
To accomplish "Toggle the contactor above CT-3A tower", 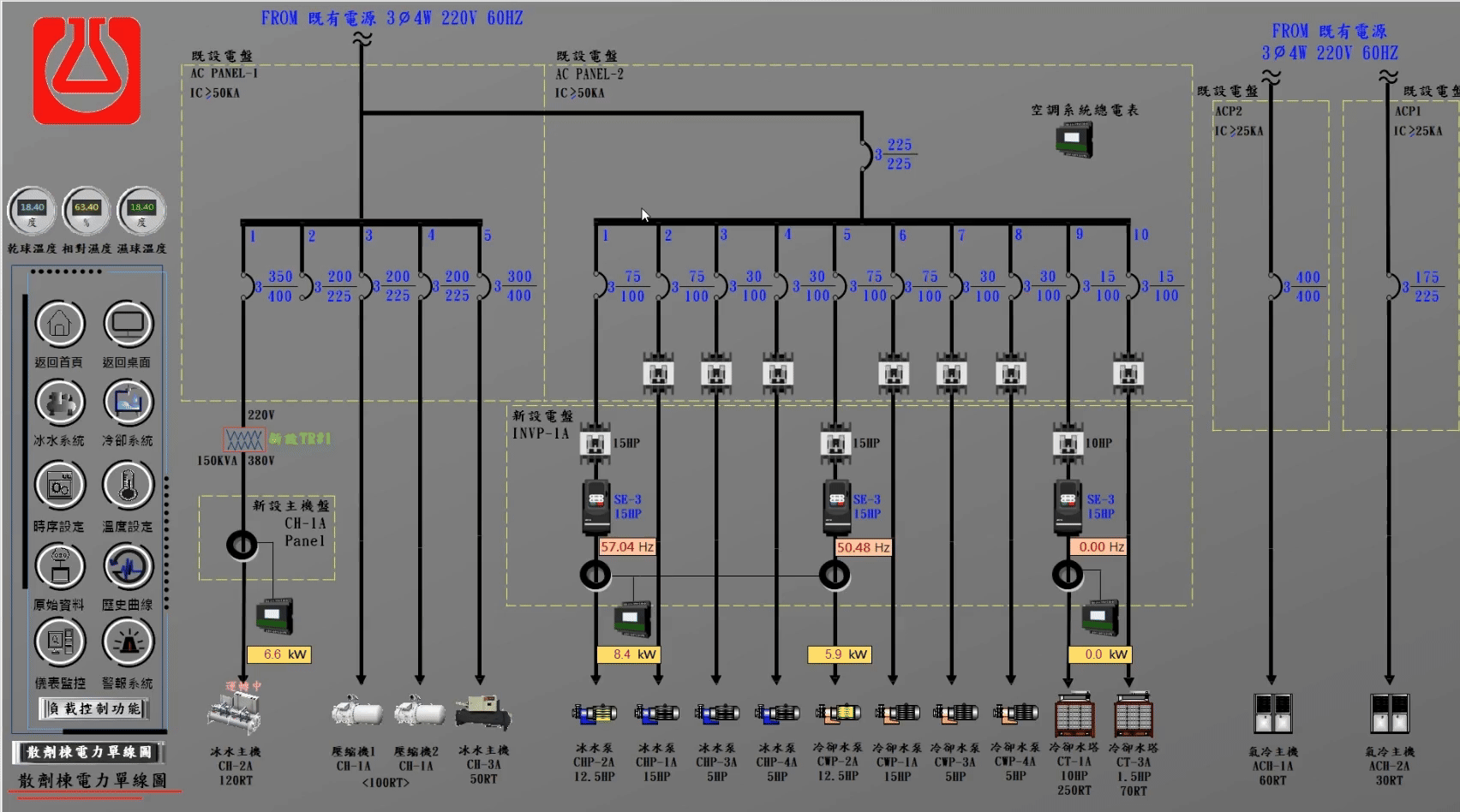I will 1128,373.
